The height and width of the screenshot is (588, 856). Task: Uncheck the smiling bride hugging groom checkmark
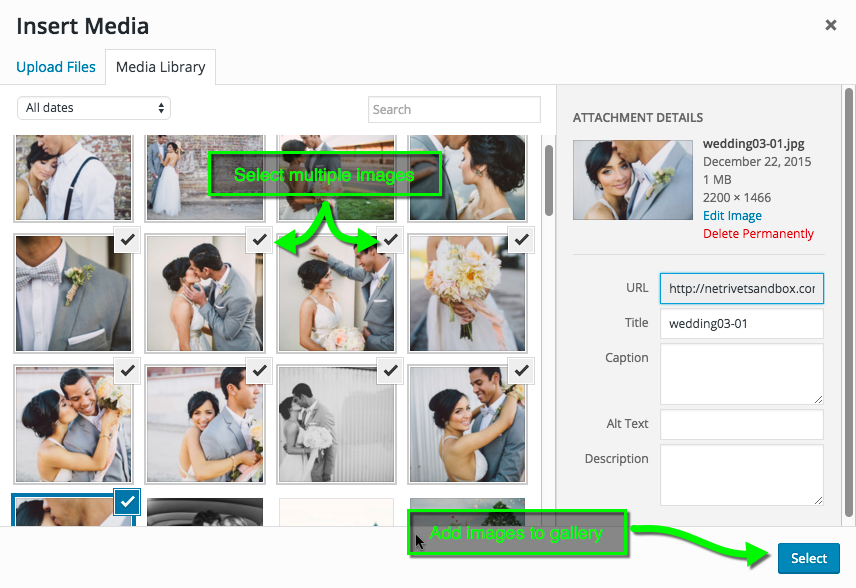pyautogui.click(x=259, y=371)
